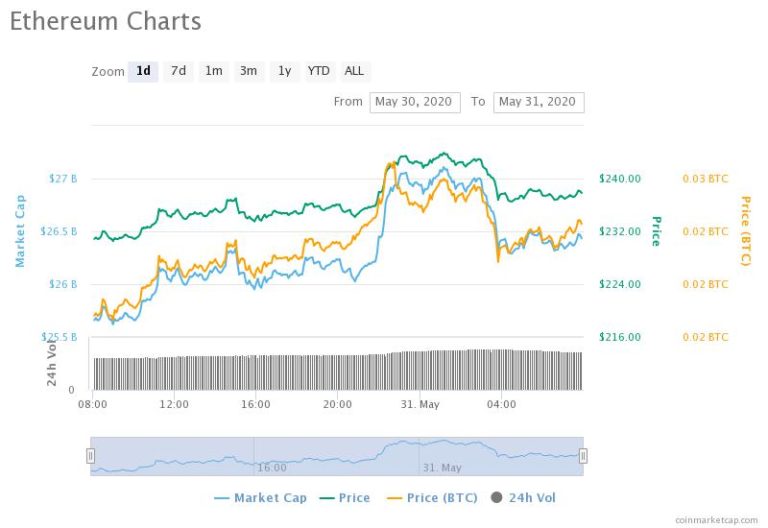
Task: Toggle the green Price legend item
Action: pyautogui.click(x=344, y=497)
